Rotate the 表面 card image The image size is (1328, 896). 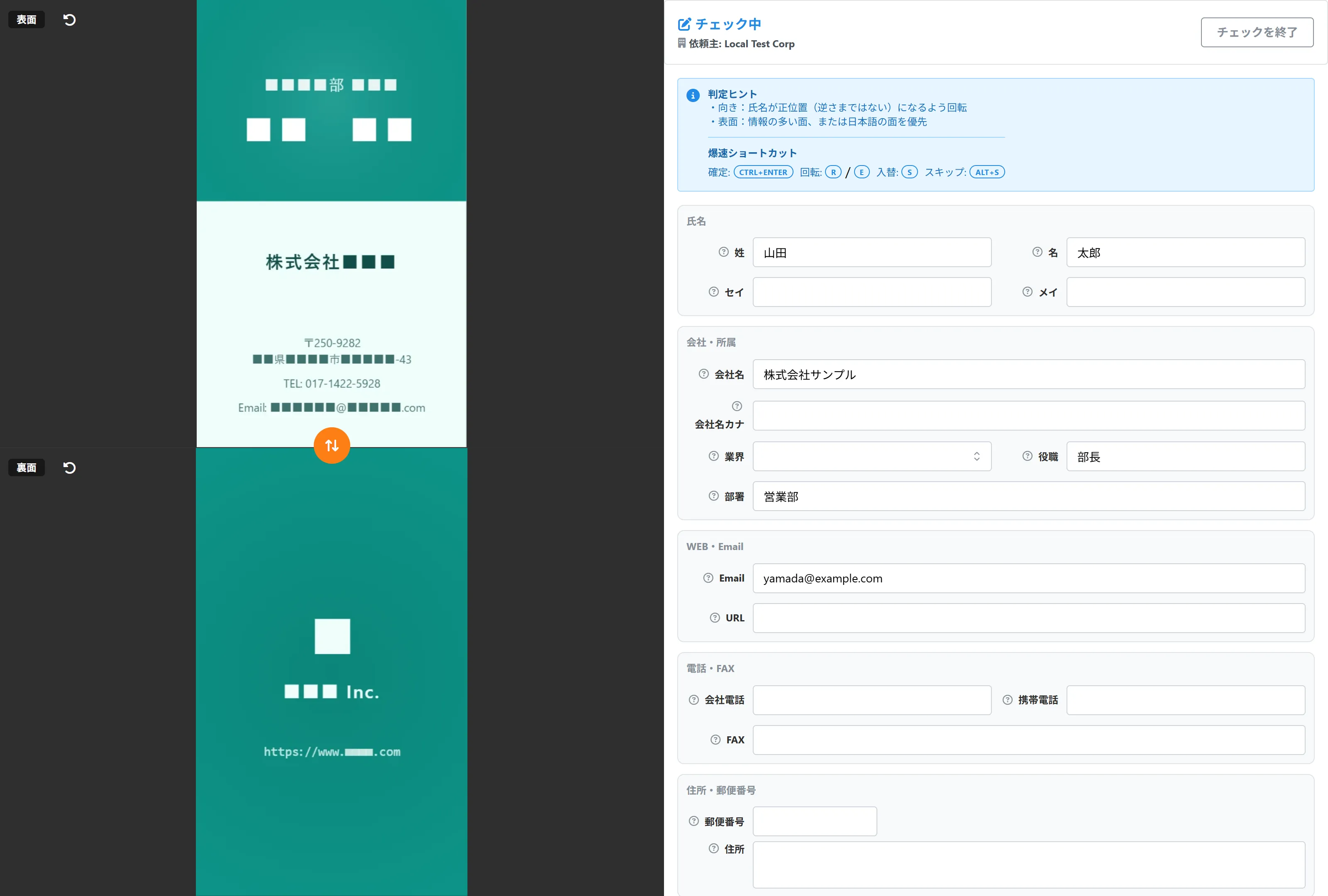coord(70,20)
